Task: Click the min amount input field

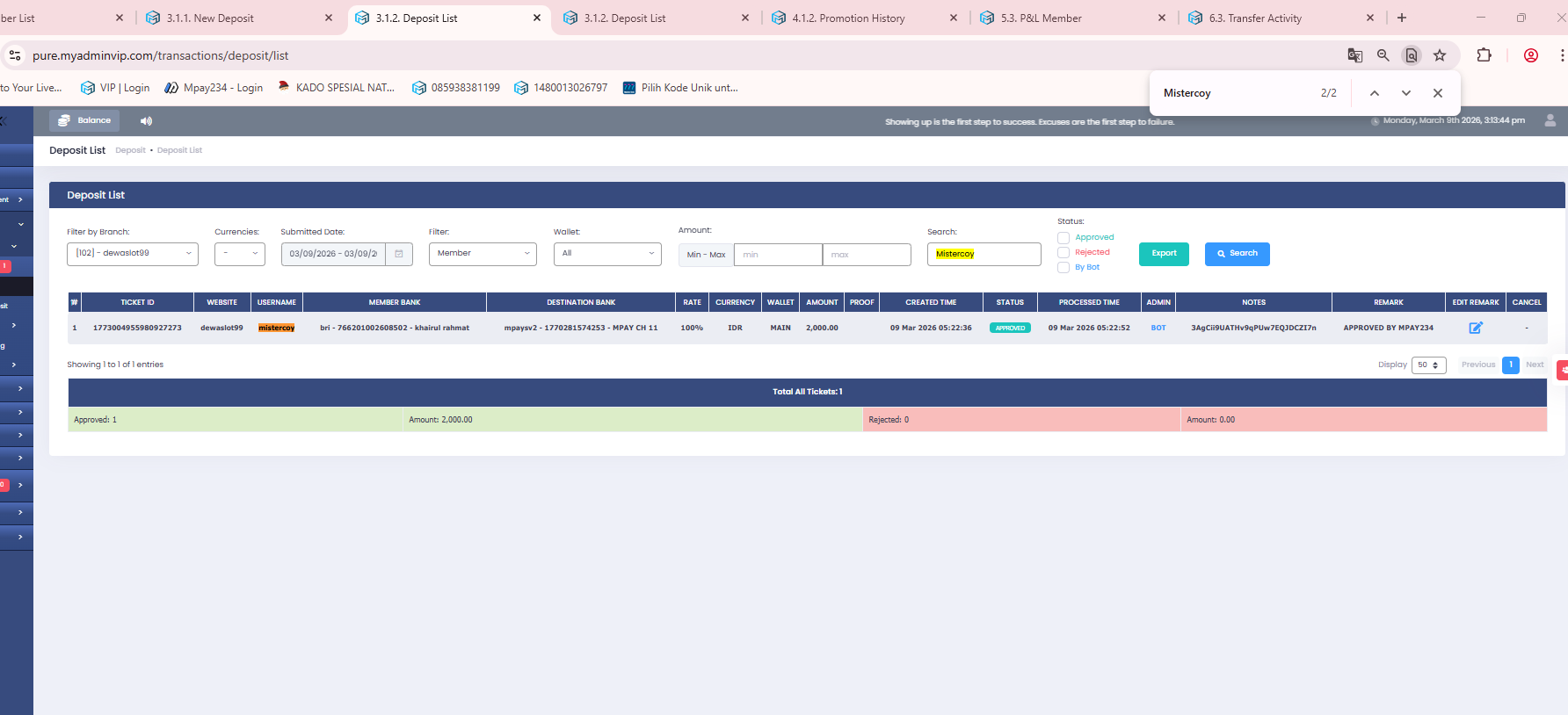Action: (x=778, y=255)
